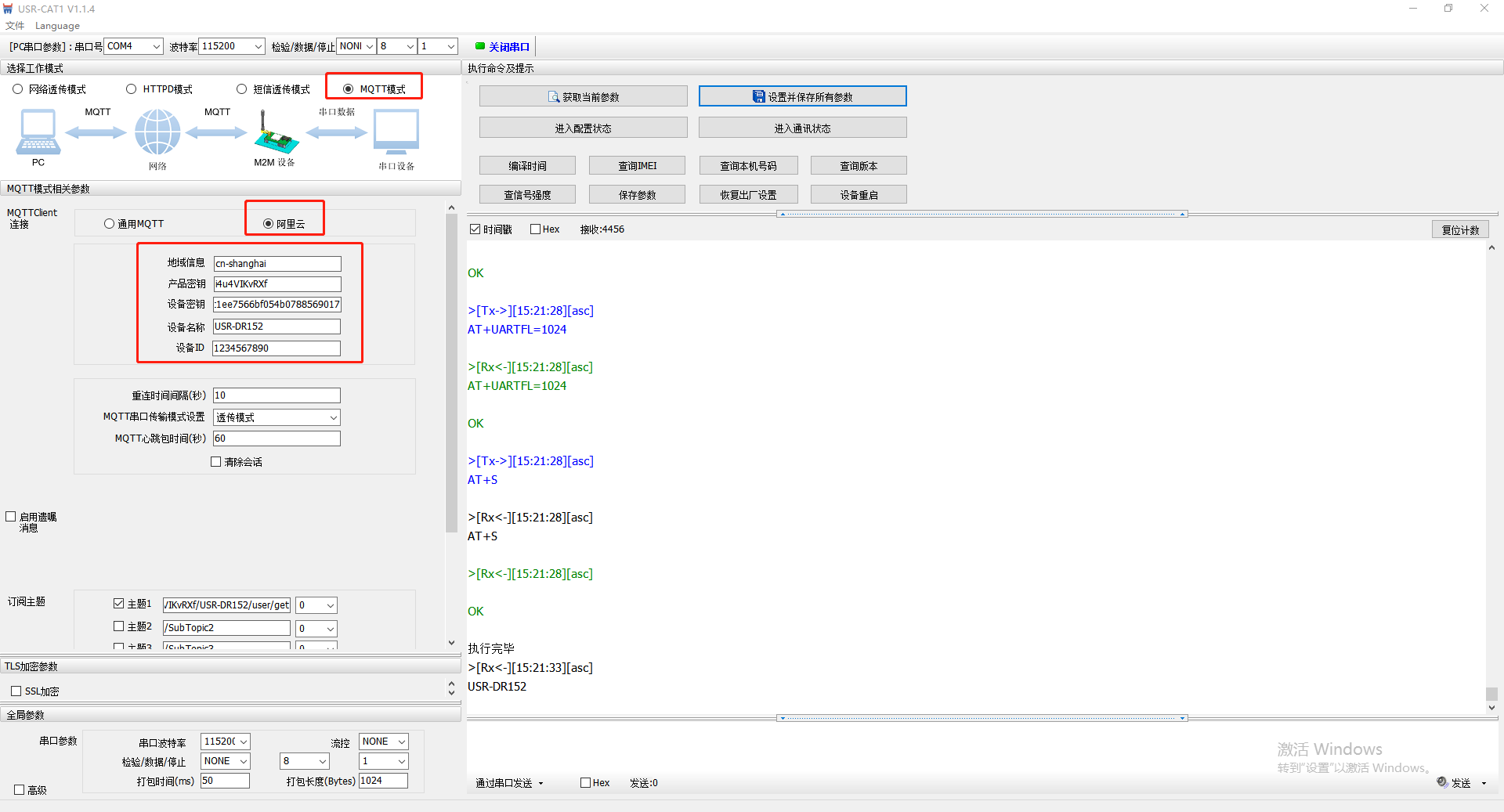This screenshot has width=1504, height=812.
Task: Click the serial device monitor icon
Action: pyautogui.click(x=396, y=132)
